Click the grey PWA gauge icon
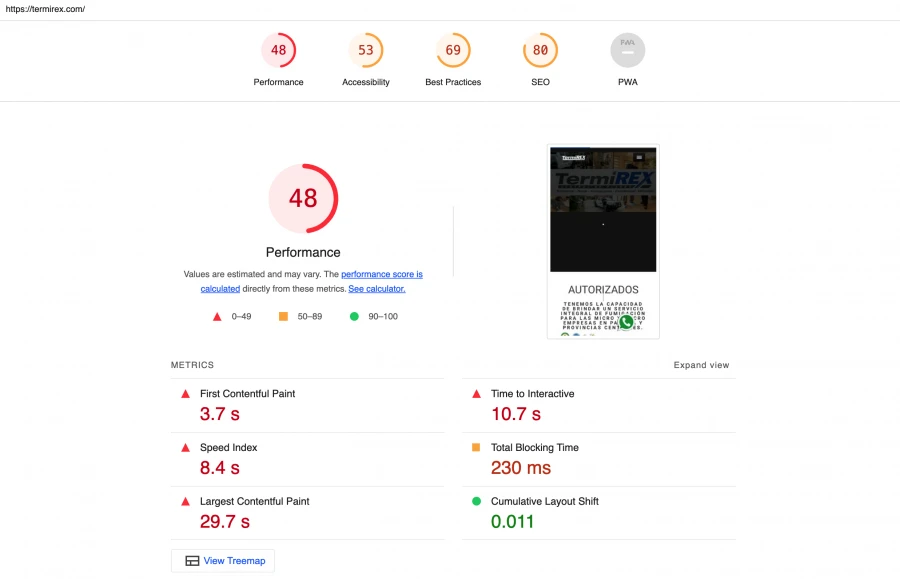Viewport: 900px width, 579px height. click(x=627, y=50)
